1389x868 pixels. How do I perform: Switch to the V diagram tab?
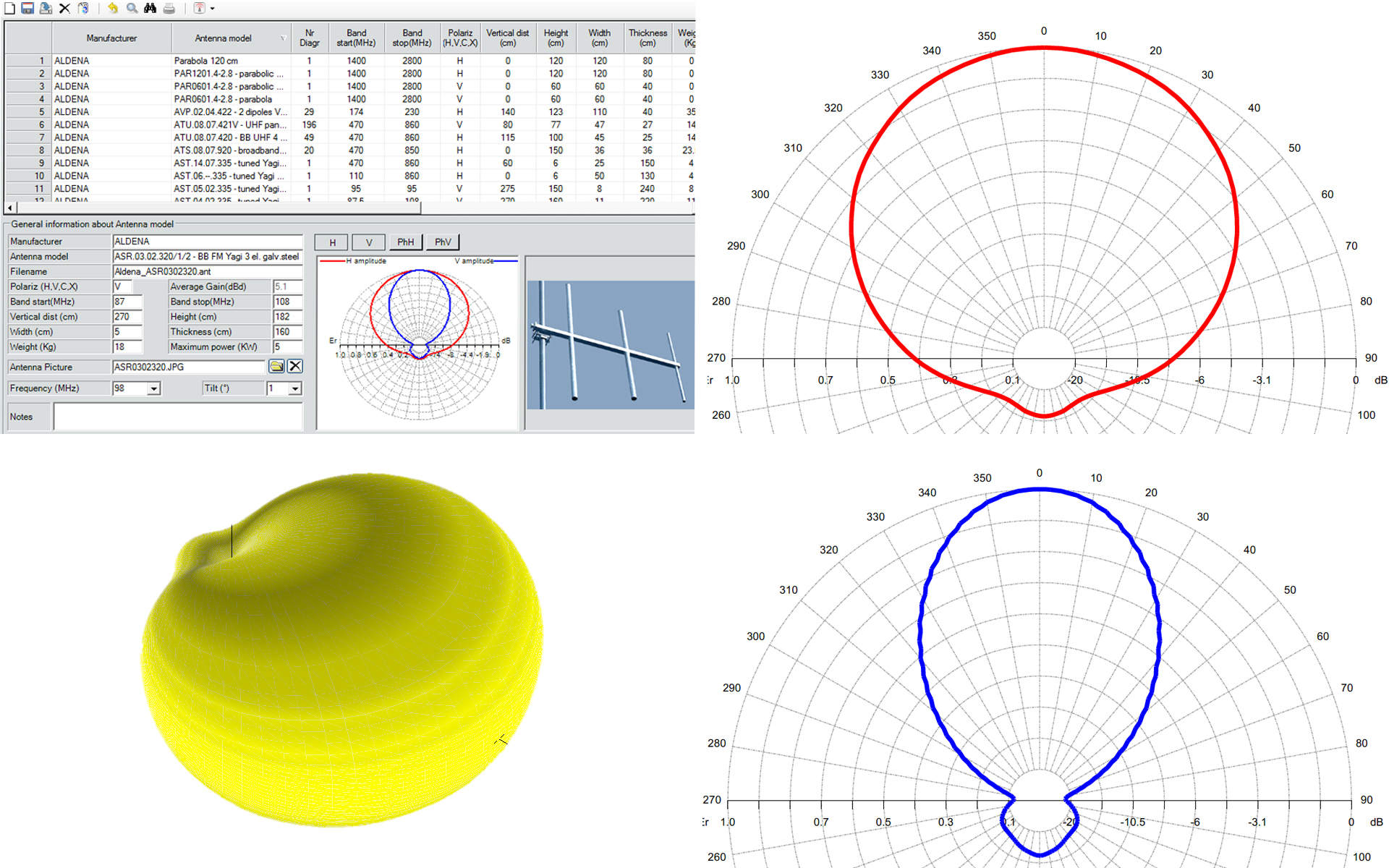(369, 242)
